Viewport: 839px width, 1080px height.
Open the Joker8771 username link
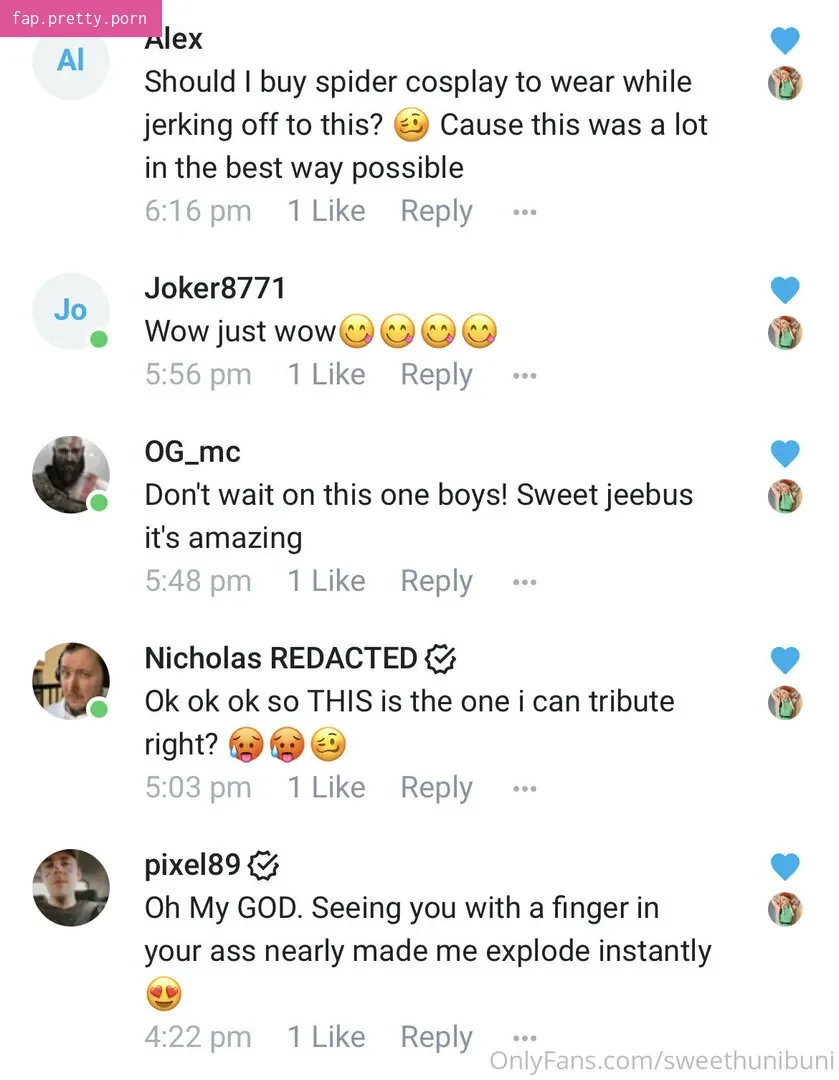pyautogui.click(x=215, y=289)
